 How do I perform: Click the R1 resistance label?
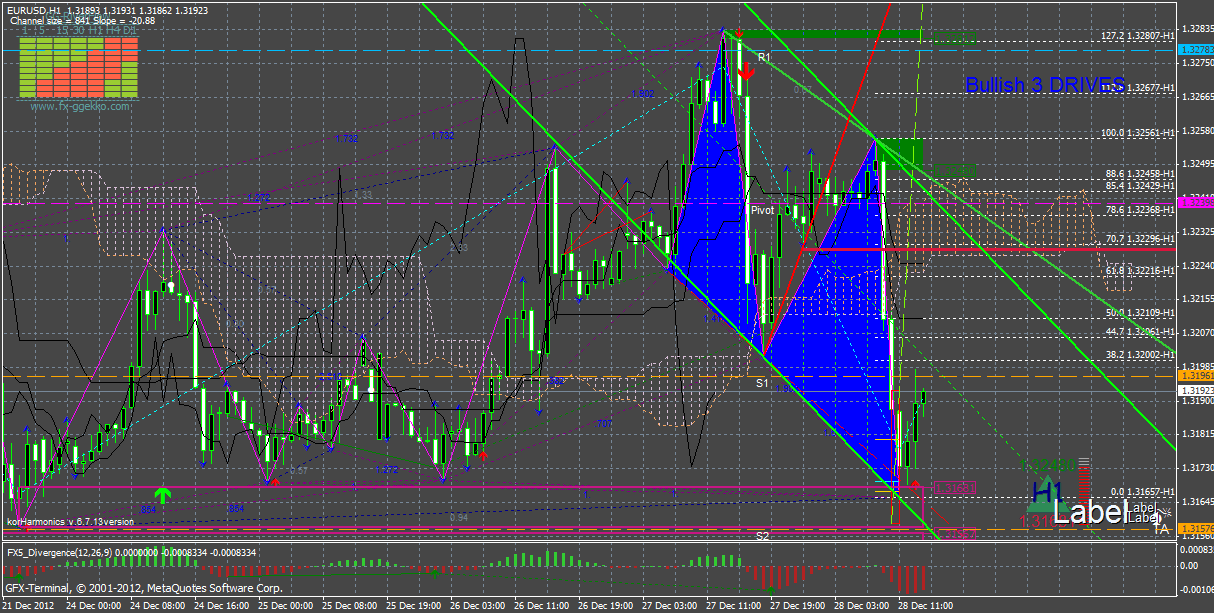click(x=764, y=58)
